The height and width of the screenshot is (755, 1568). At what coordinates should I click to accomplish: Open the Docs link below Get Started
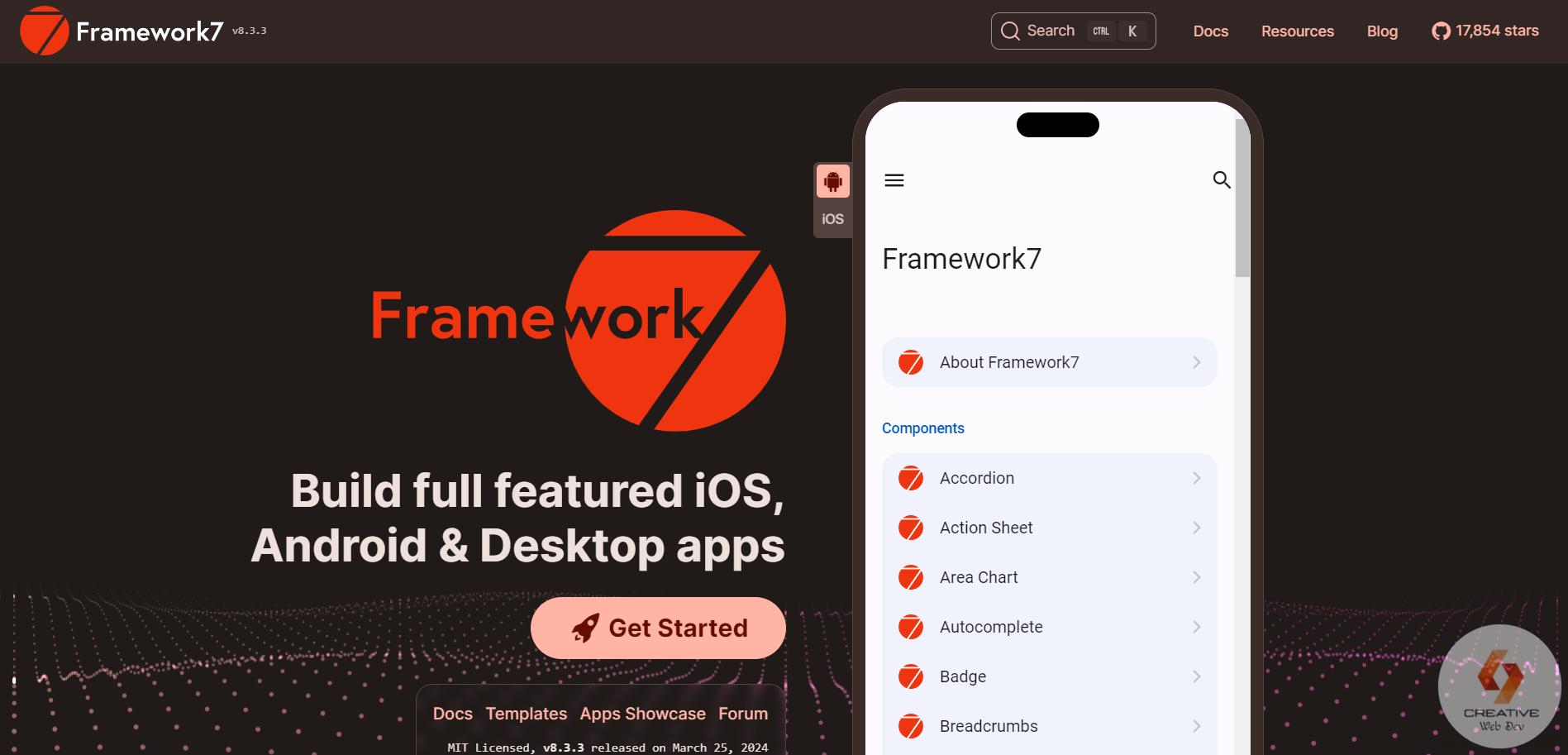click(453, 714)
